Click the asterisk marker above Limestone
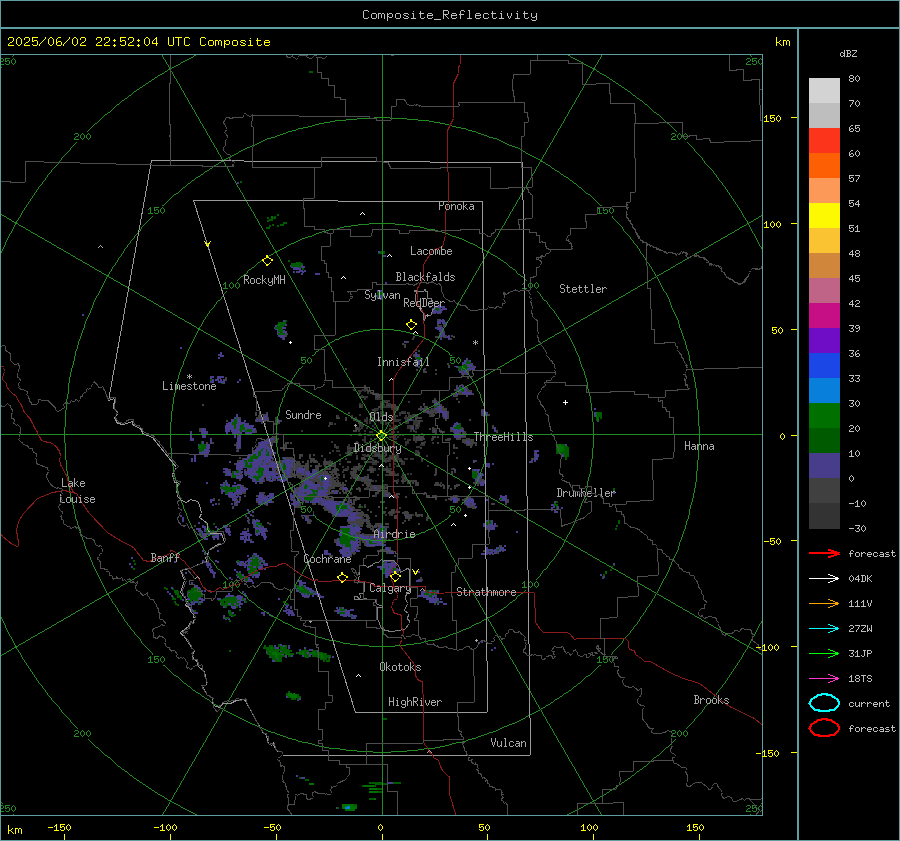 click(189, 377)
